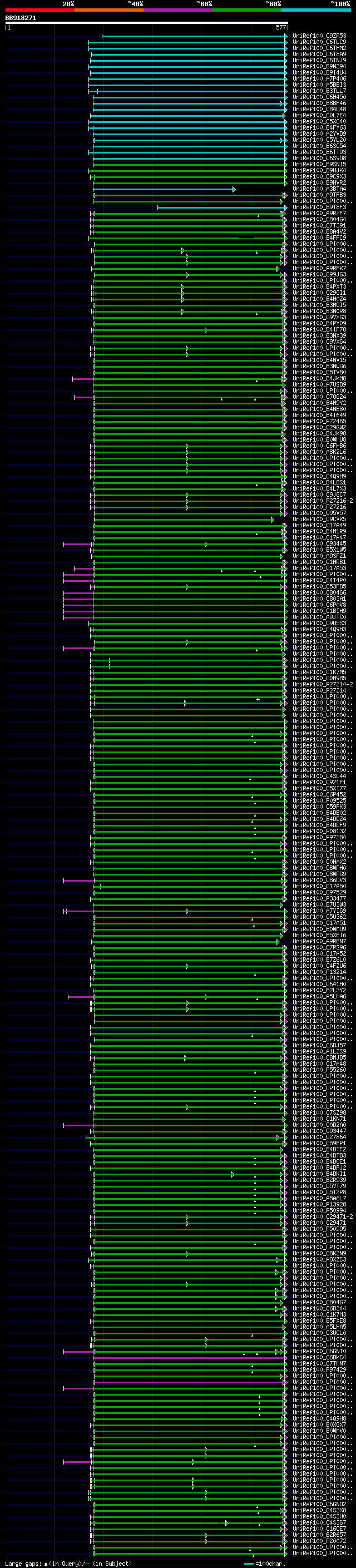Select hit UniRef100_Q84Q48

(x=319, y=109)
